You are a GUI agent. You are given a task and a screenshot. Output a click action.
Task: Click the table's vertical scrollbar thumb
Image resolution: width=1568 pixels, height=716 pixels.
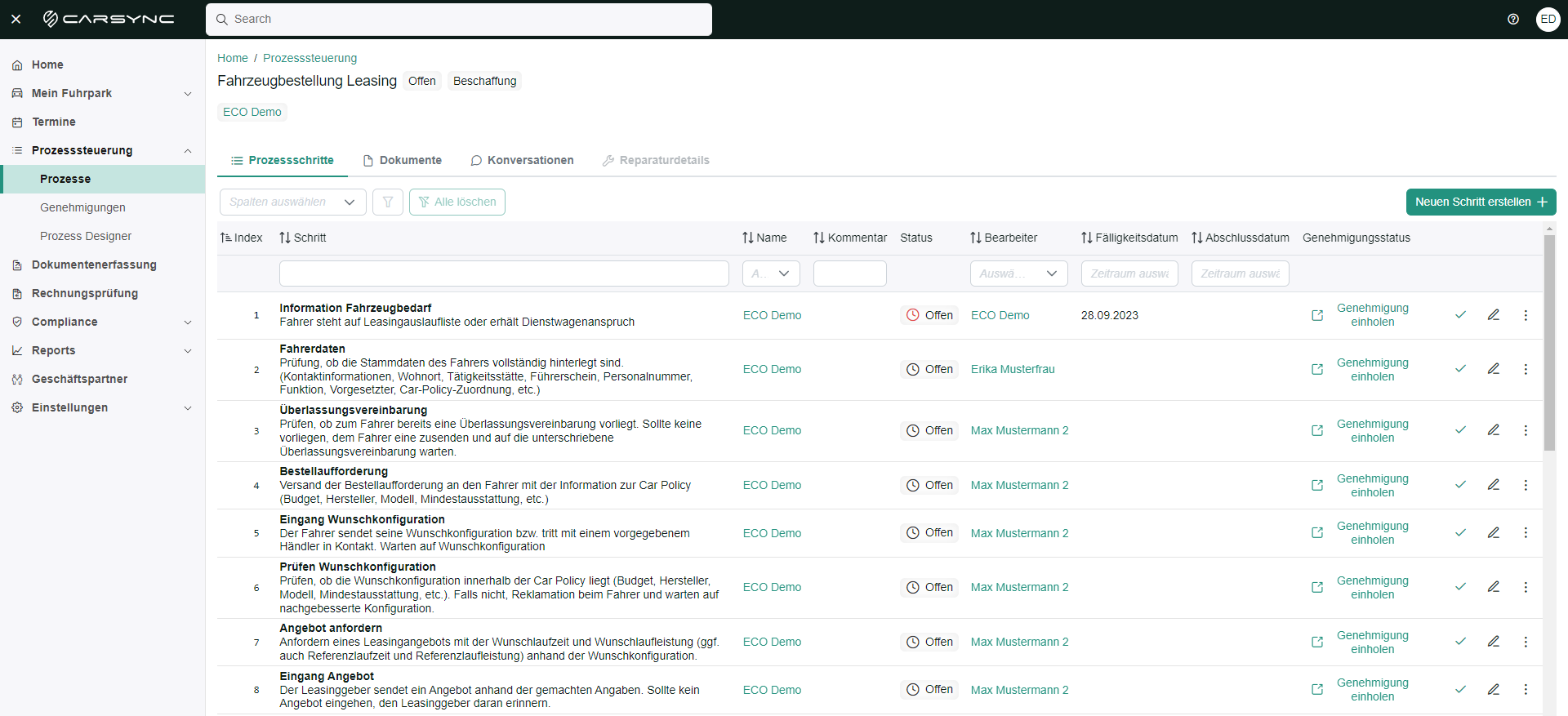pos(1549,343)
